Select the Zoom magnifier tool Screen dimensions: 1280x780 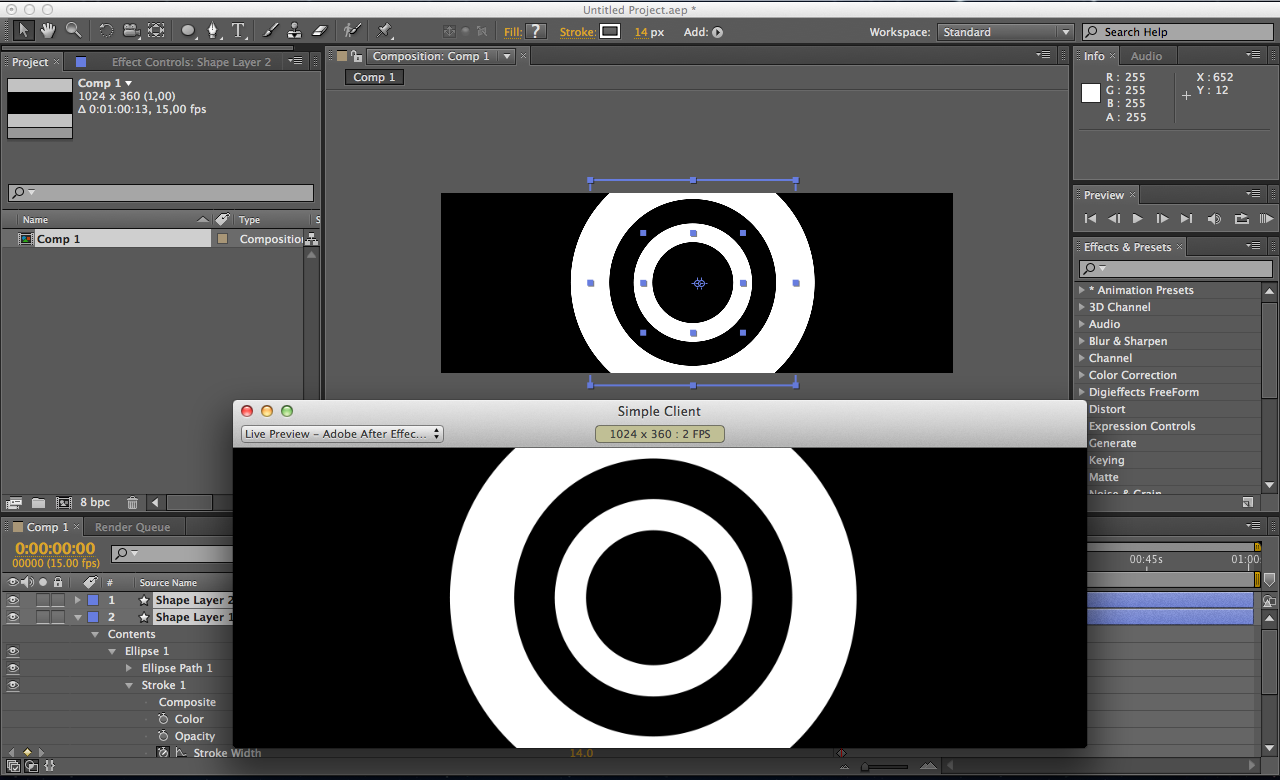[x=73, y=31]
